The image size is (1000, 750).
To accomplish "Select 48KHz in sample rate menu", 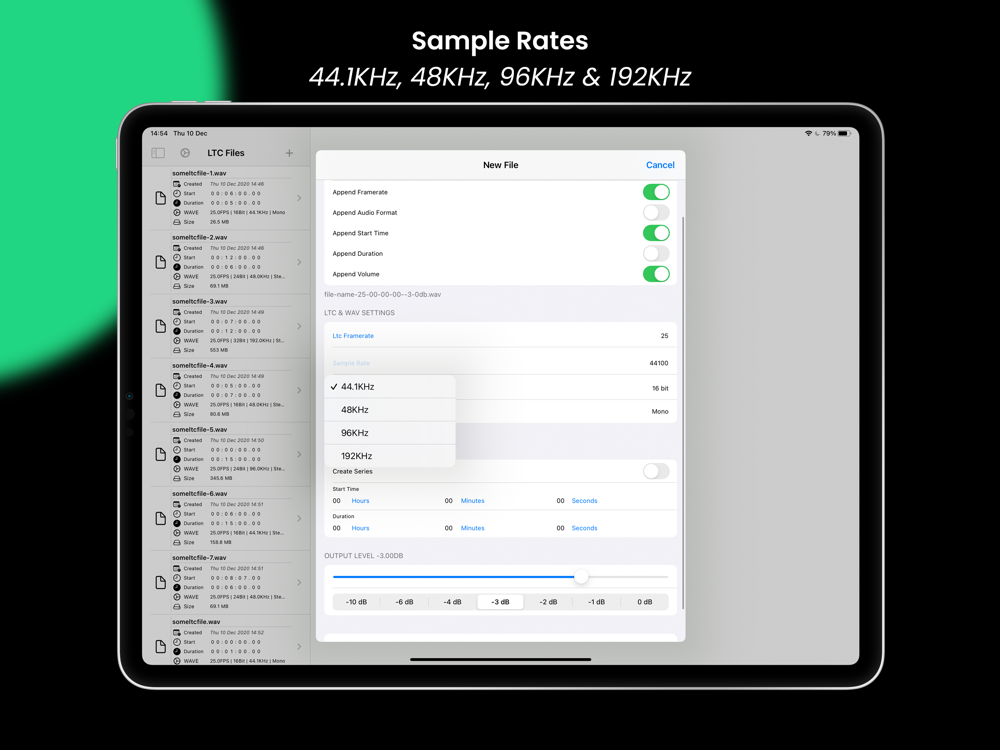I will tap(390, 409).
